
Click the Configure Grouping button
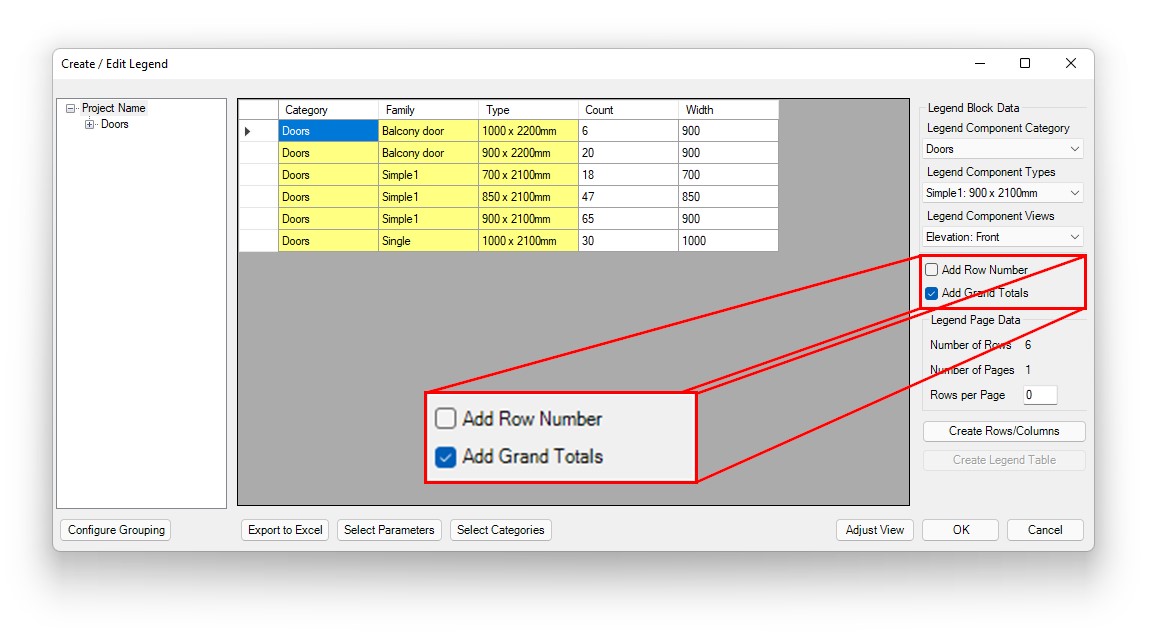116,530
